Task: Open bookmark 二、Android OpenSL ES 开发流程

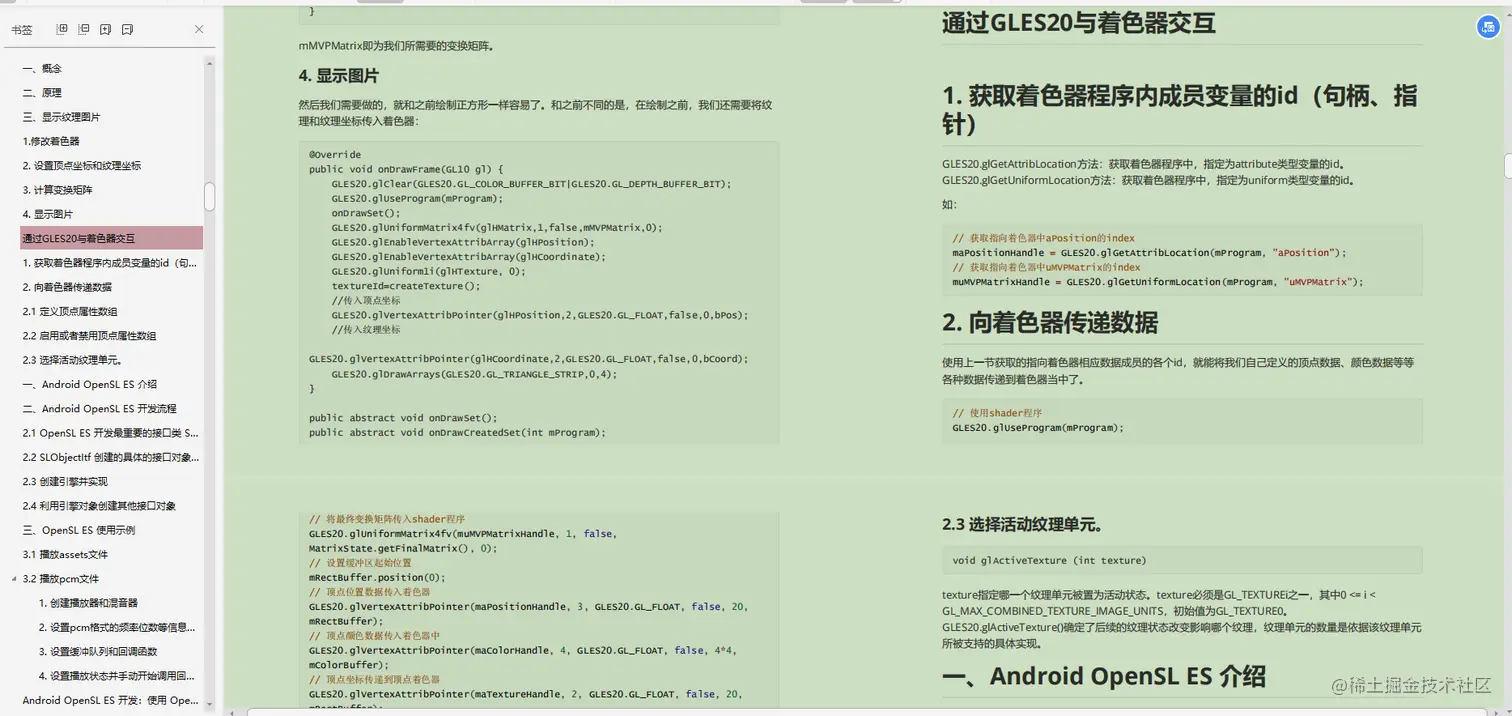Action: coord(100,409)
